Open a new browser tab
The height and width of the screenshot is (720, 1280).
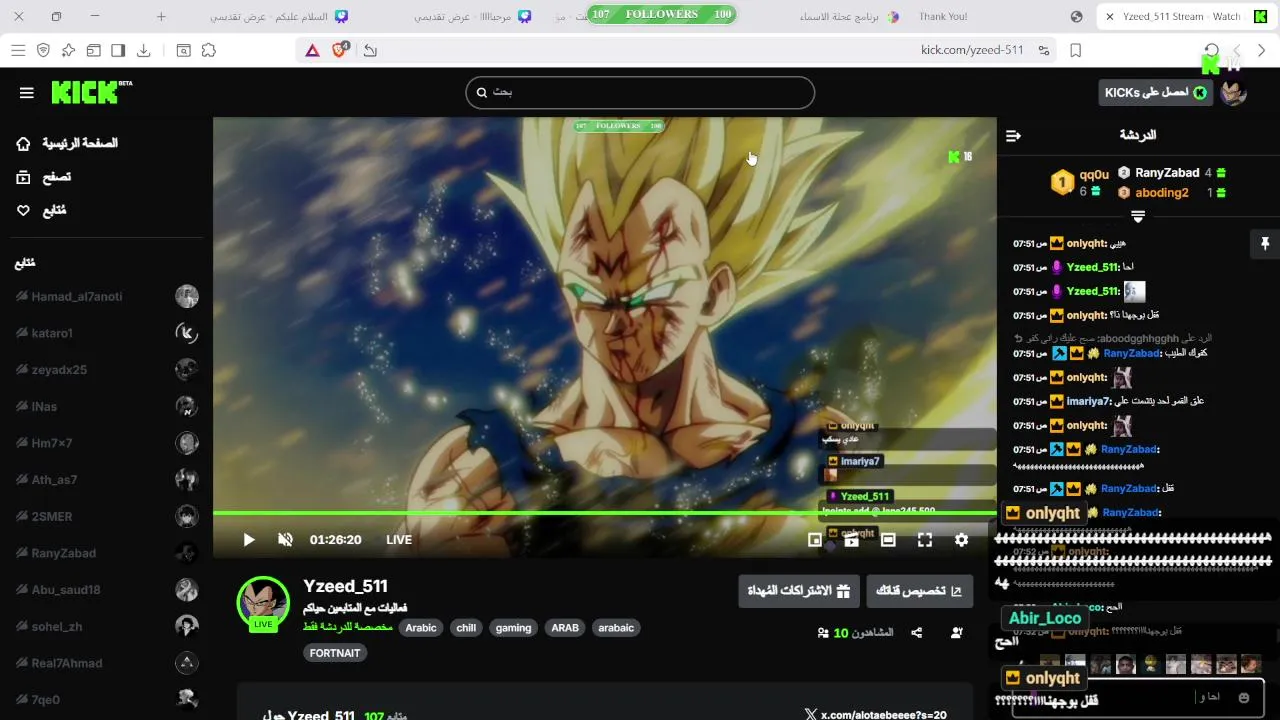[161, 17]
